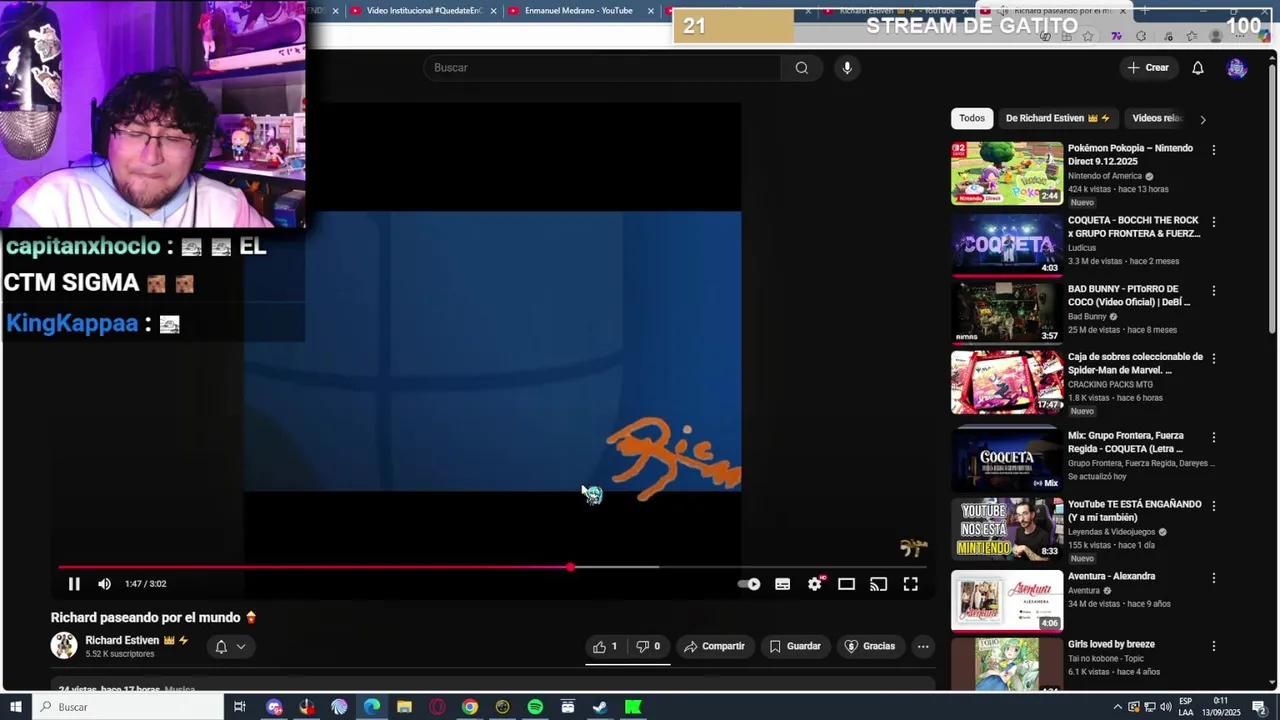Dislike the video with thumbs down
The height and width of the screenshot is (720, 1280).
pos(648,646)
